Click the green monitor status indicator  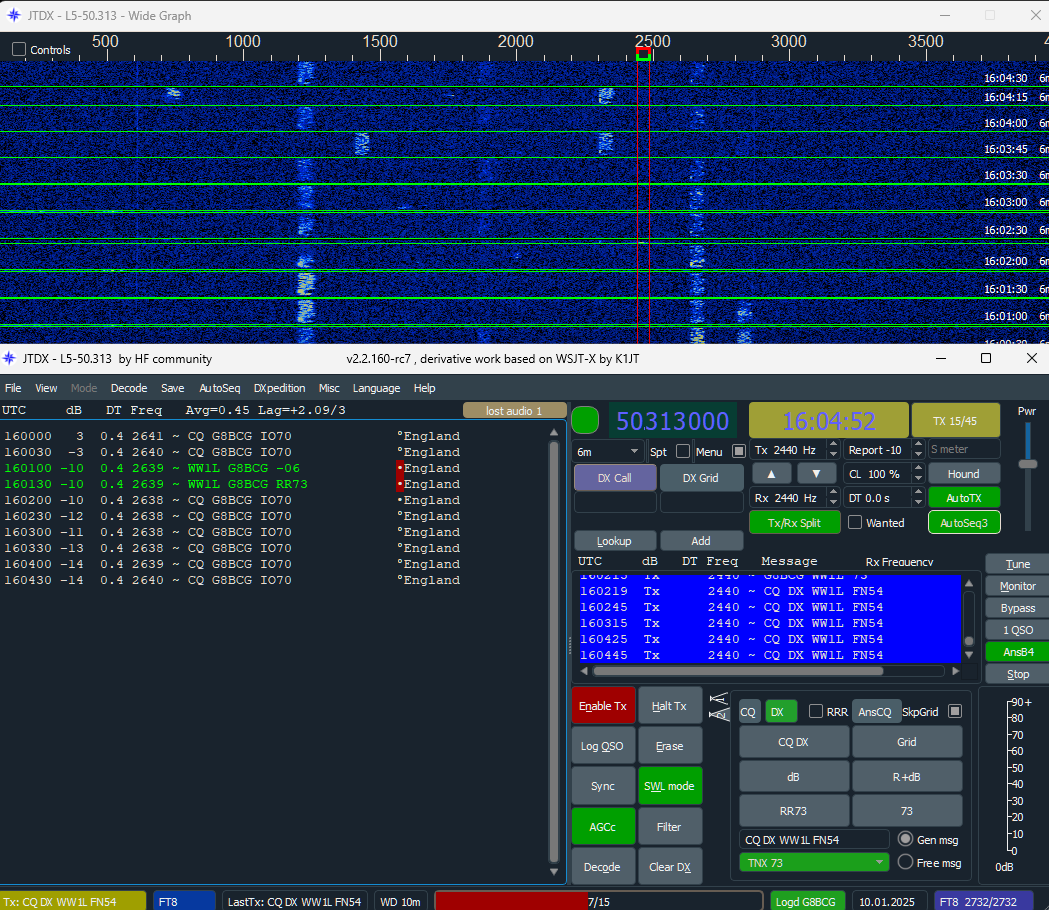585,421
